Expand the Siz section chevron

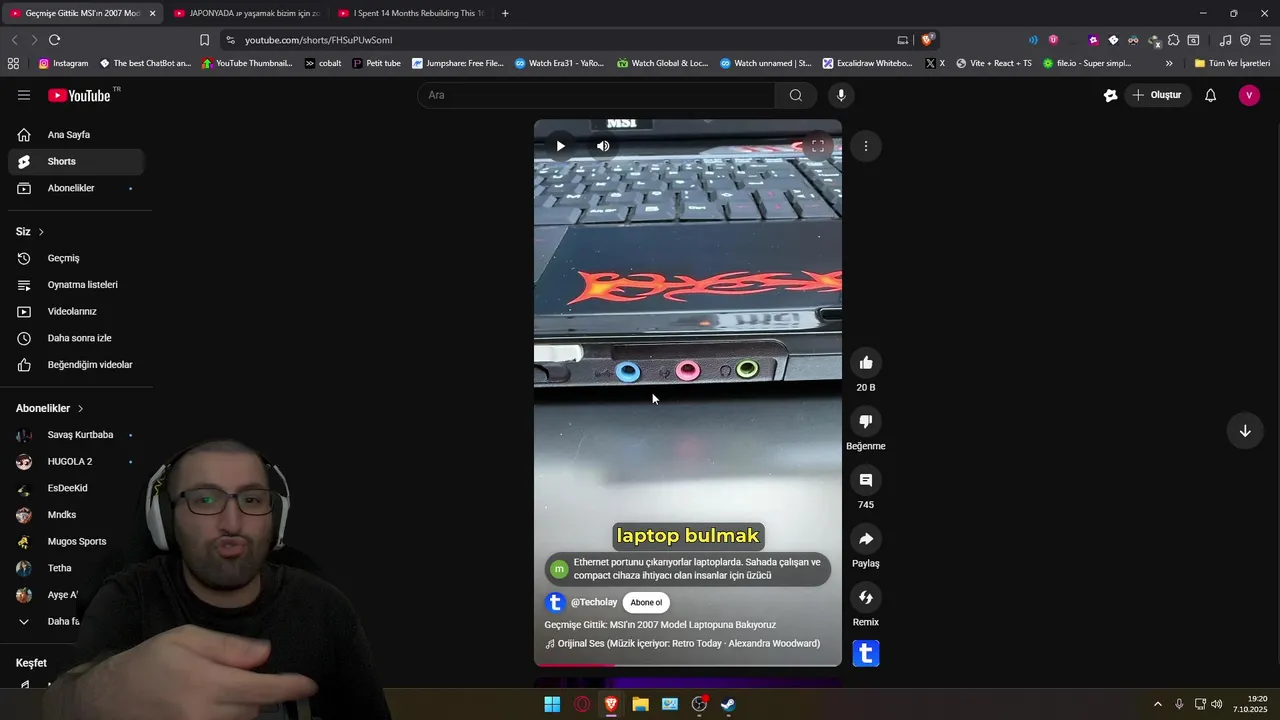41,232
